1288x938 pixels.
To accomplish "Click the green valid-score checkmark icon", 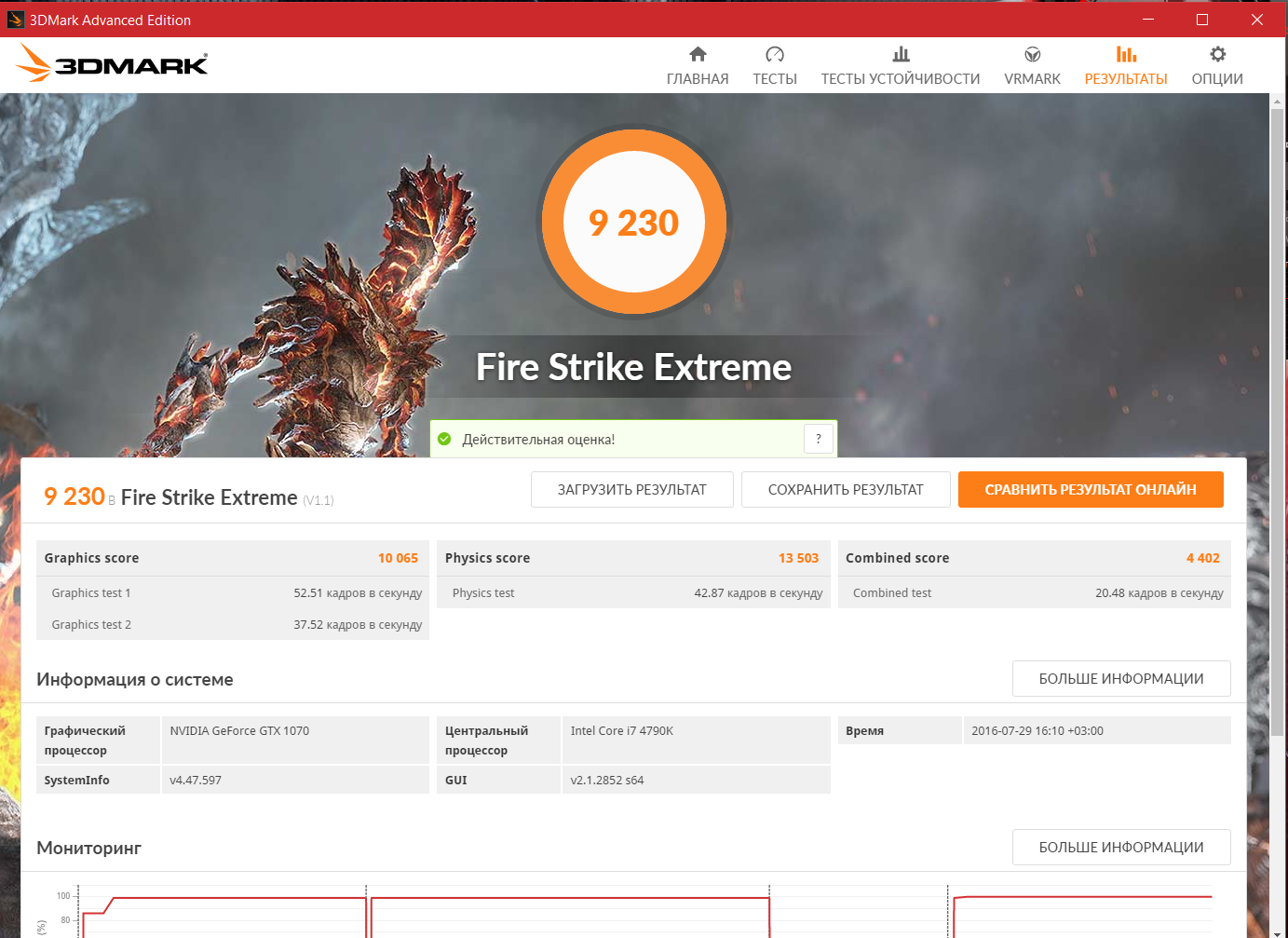I will (444, 439).
